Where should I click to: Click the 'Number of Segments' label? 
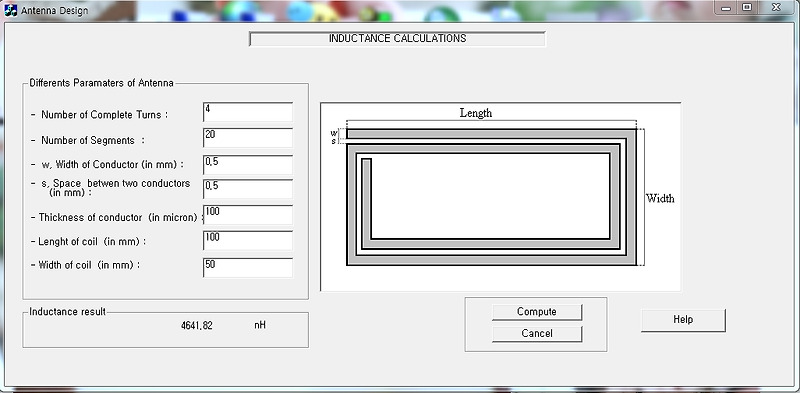click(93, 140)
